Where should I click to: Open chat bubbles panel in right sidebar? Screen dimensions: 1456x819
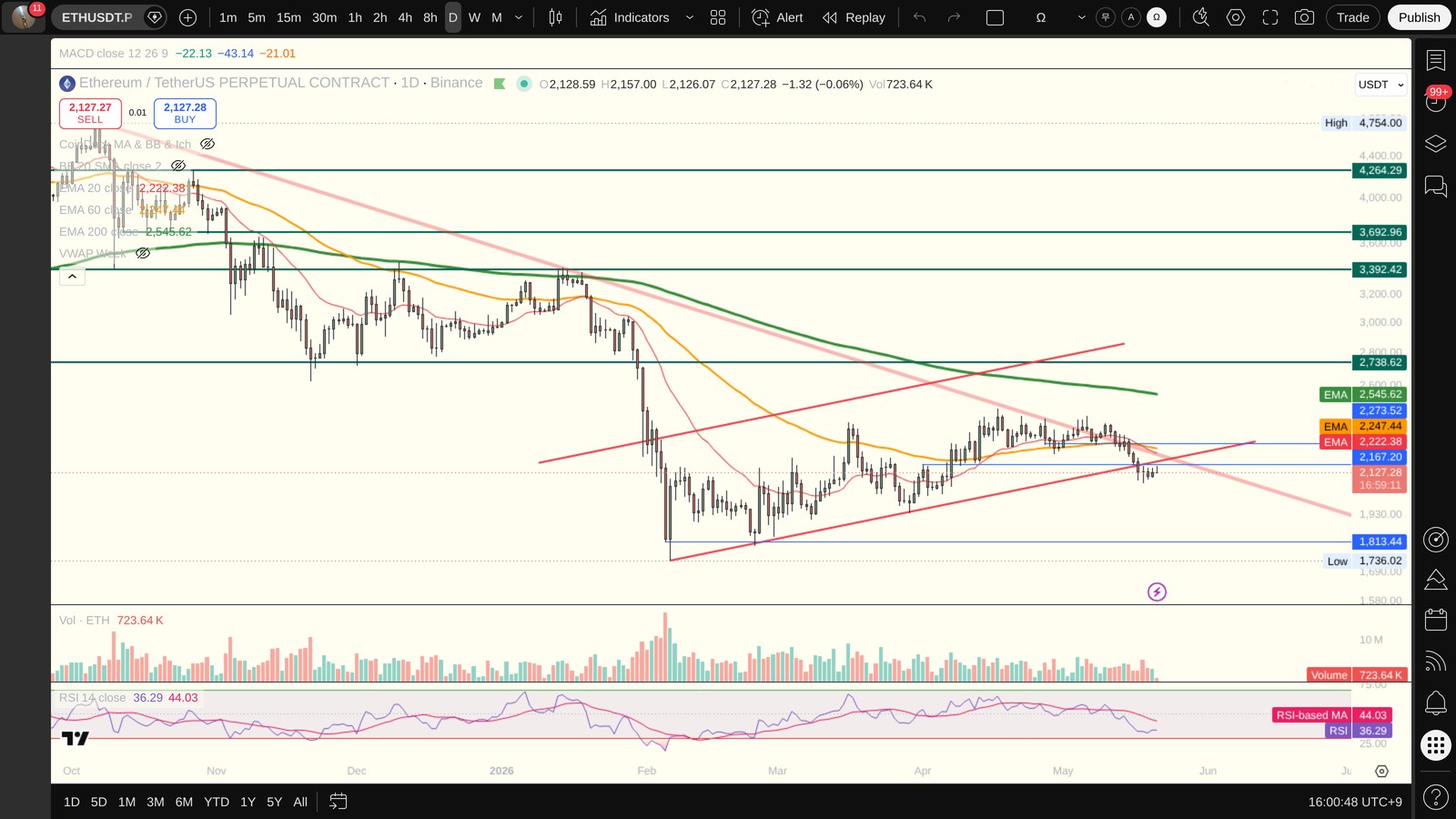[1436, 187]
